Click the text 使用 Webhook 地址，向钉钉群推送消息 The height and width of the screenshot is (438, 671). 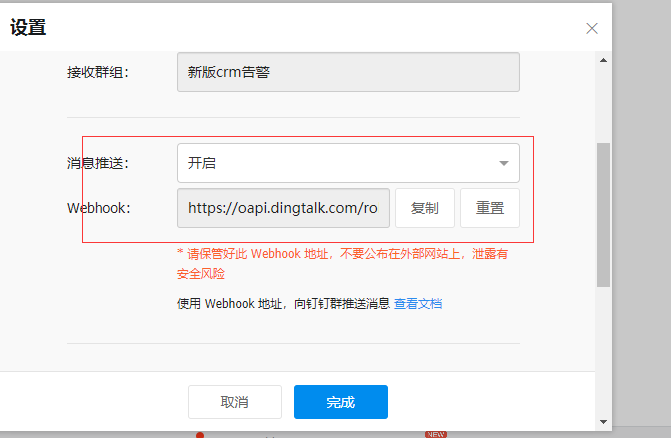[x=283, y=304]
